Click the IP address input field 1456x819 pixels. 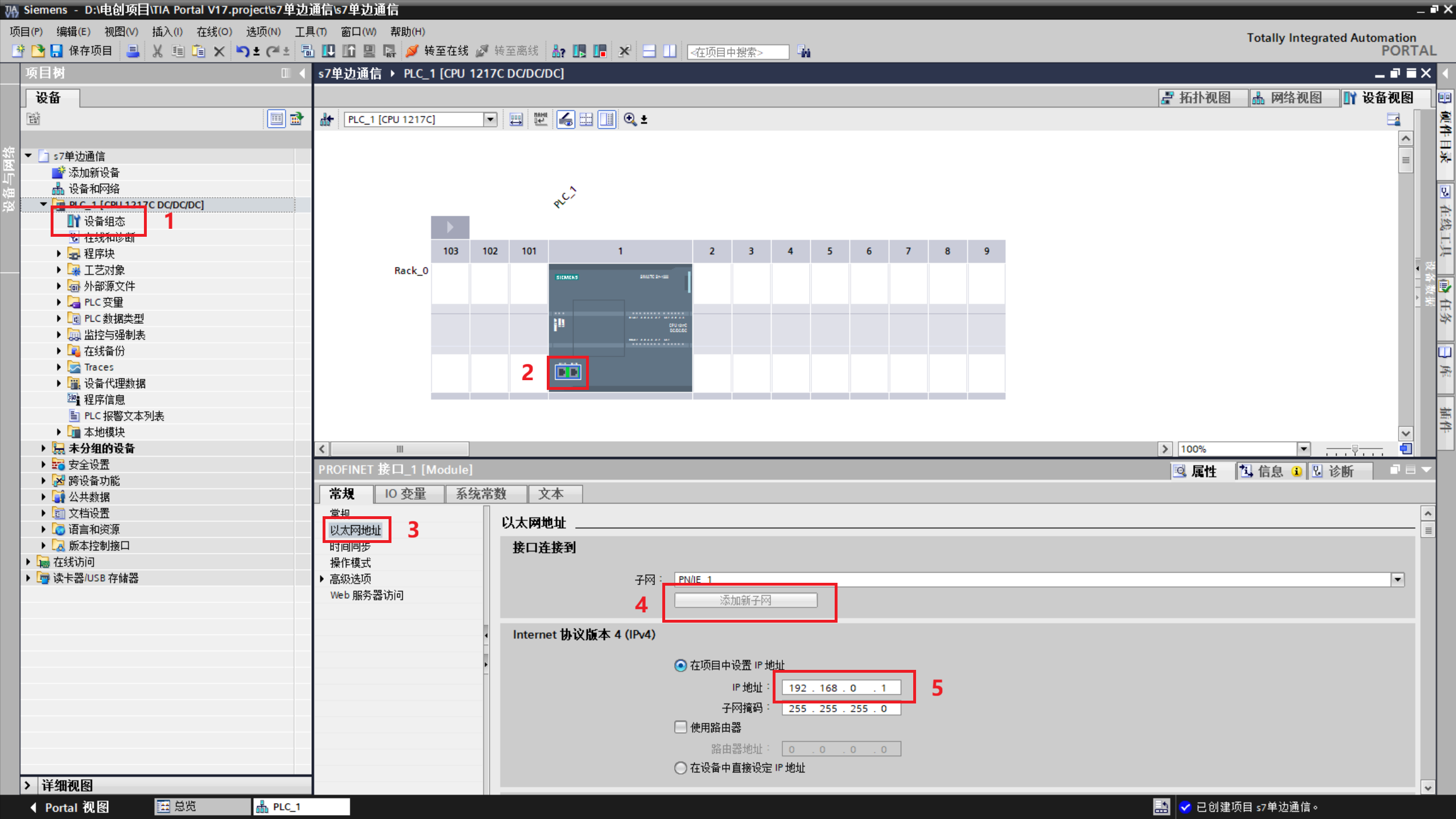tap(840, 688)
